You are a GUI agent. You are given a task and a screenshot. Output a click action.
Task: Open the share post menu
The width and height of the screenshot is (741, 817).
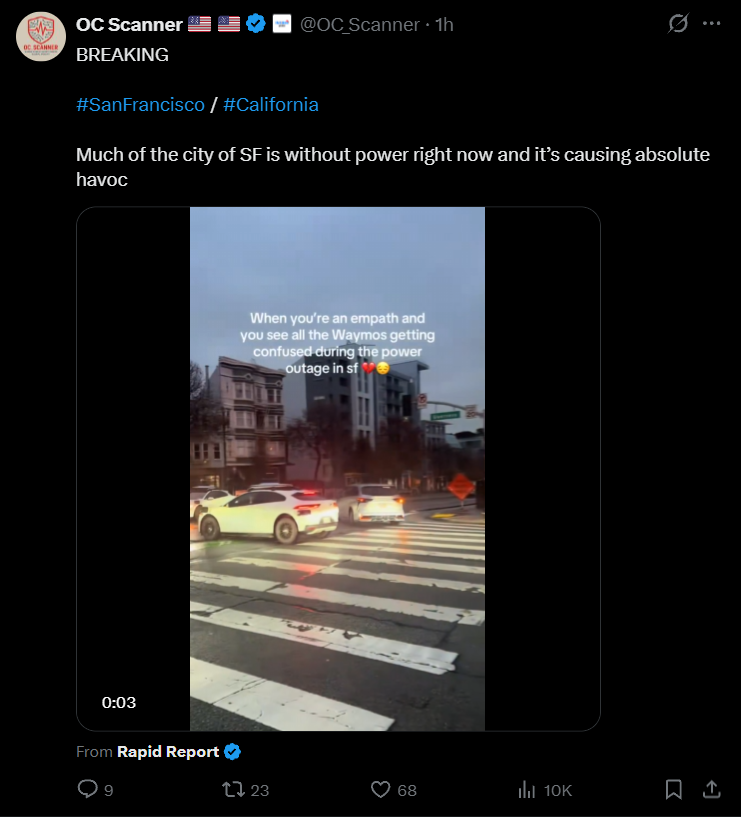click(x=712, y=790)
